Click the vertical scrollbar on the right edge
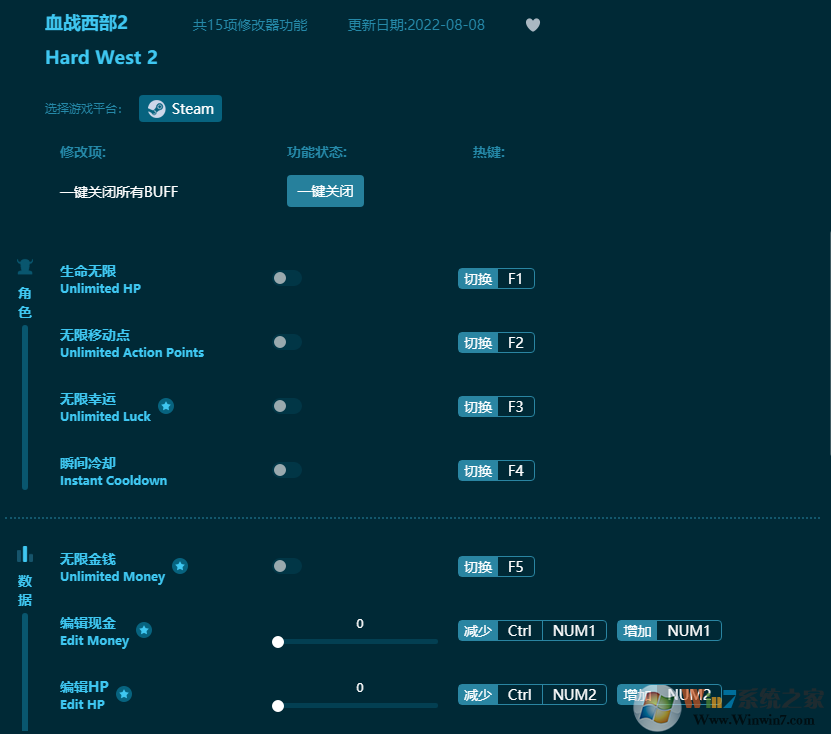Image resolution: width=831 pixels, height=734 pixels. coord(829,343)
